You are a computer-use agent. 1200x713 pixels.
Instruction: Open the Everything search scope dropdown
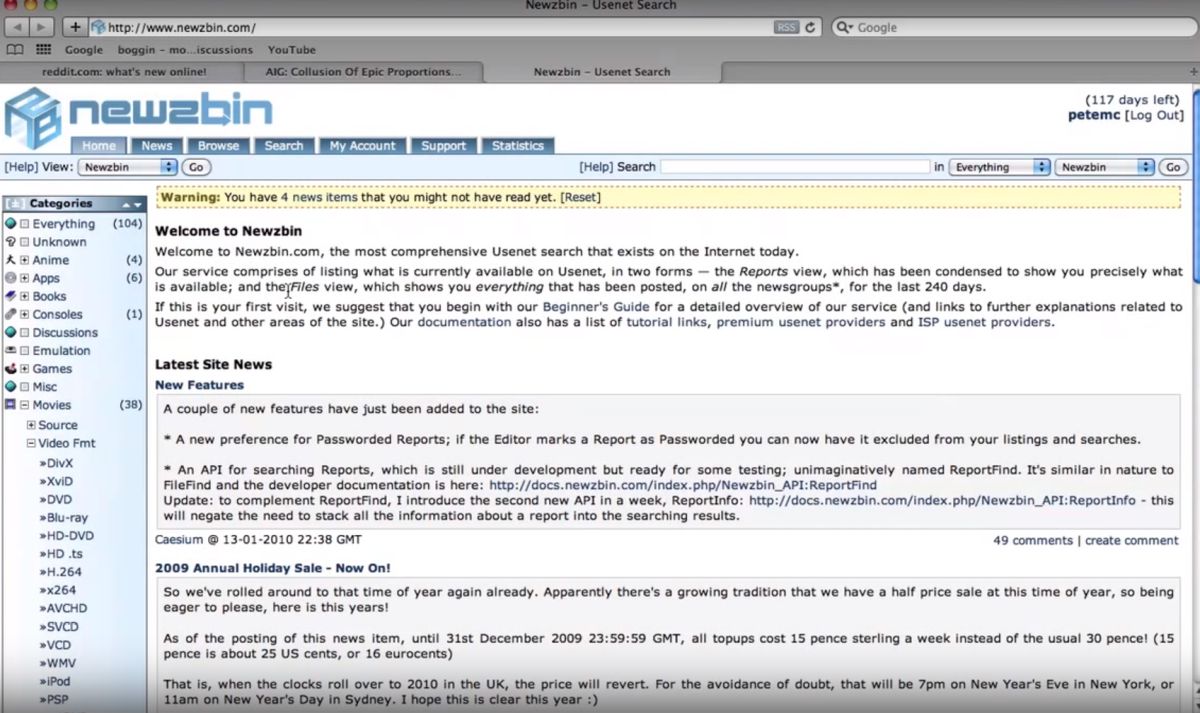999,167
